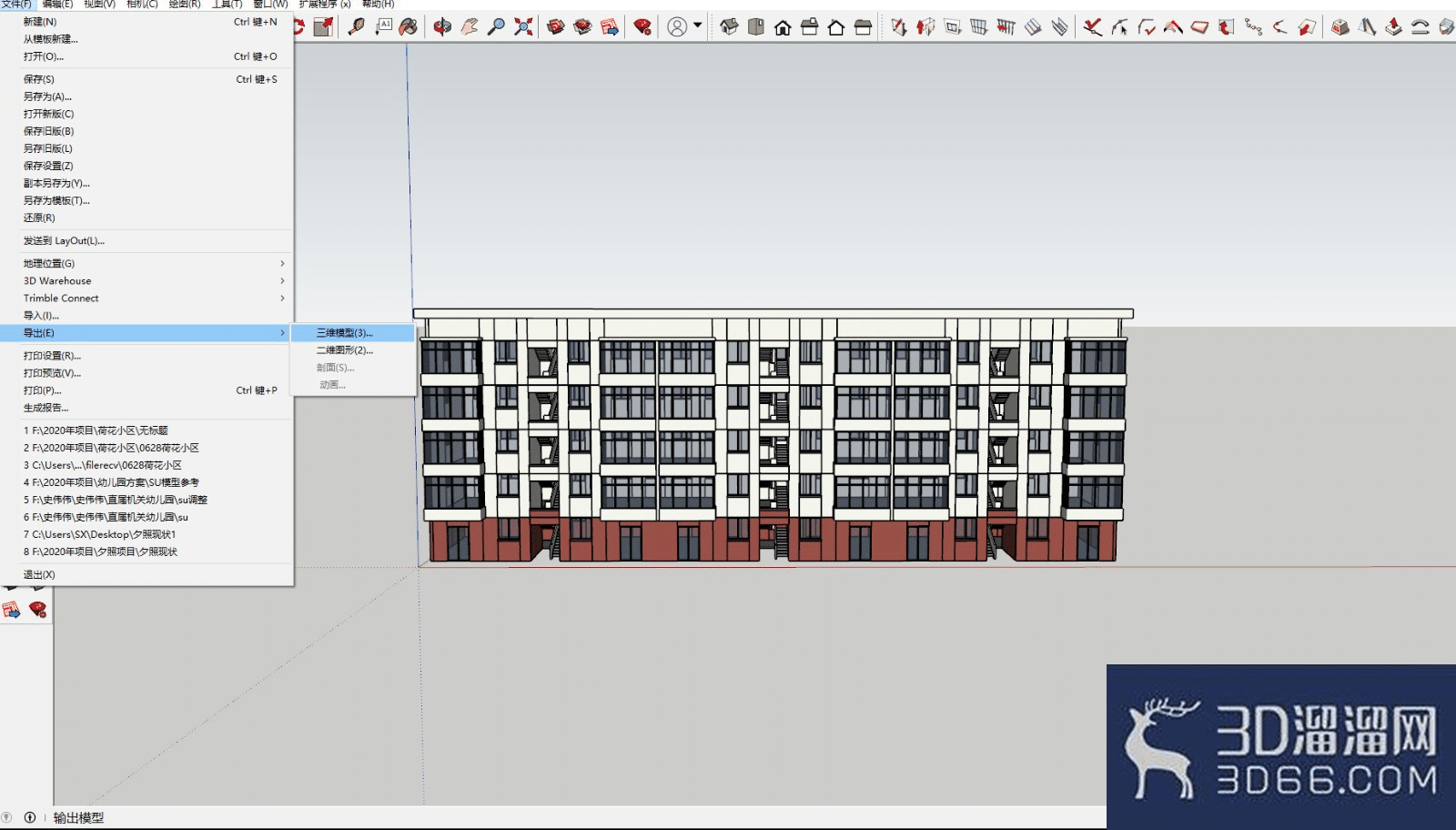The image size is (1456, 830).
Task: Choose 保存(S) menu entry
Action: click(147, 79)
